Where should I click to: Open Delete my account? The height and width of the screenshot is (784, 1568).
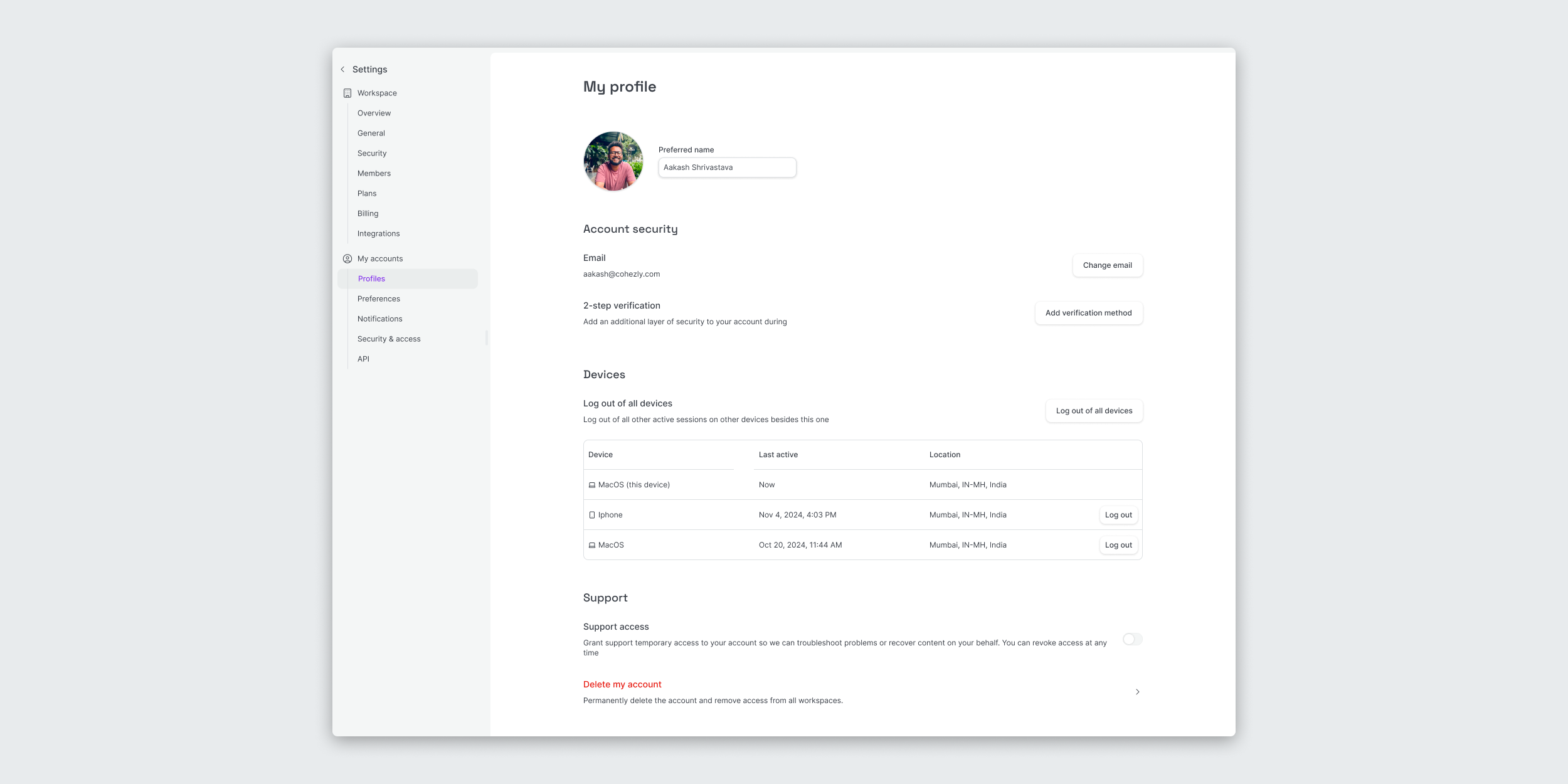click(622, 684)
